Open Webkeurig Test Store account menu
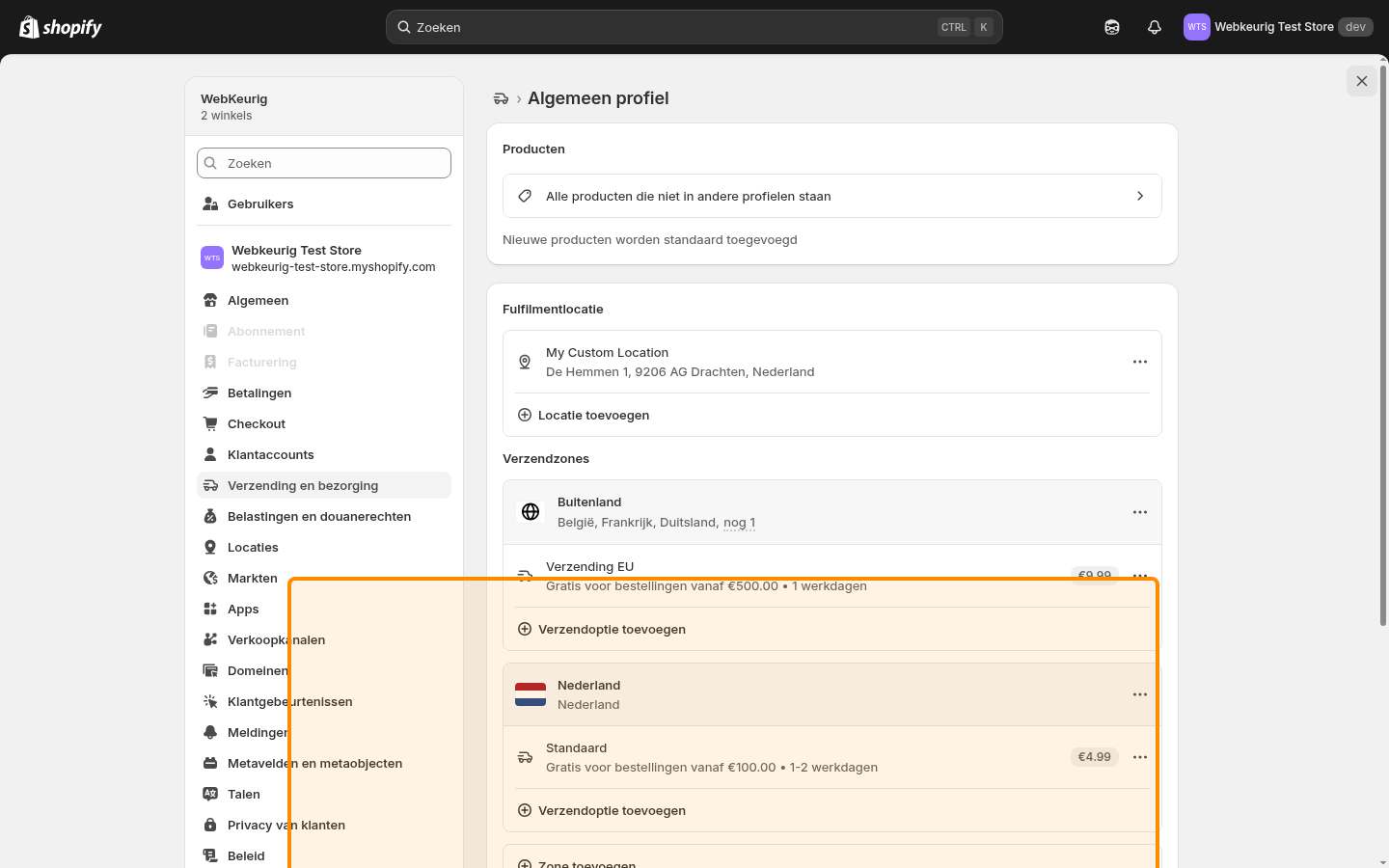 [1278, 27]
